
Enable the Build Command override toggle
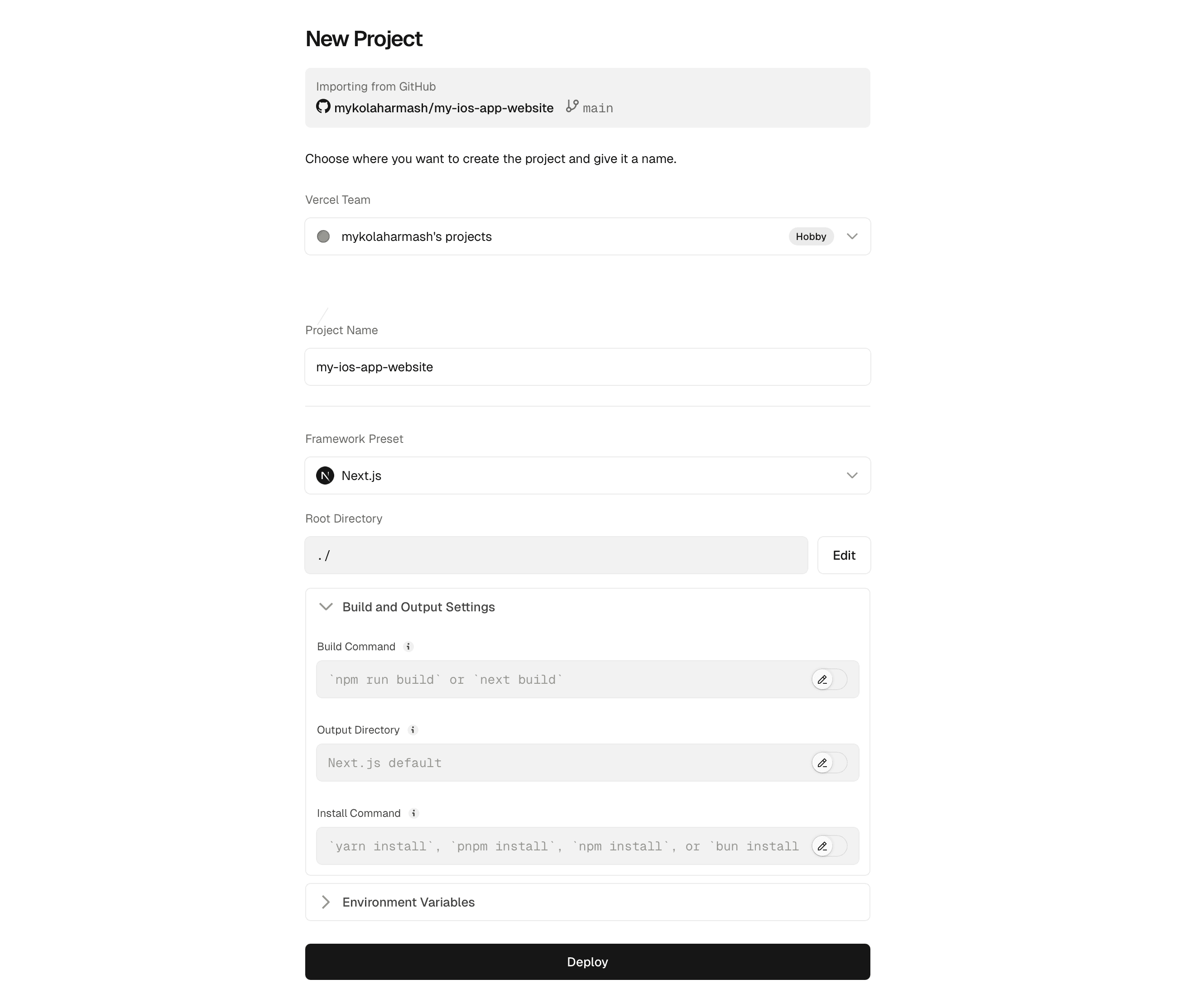point(829,679)
